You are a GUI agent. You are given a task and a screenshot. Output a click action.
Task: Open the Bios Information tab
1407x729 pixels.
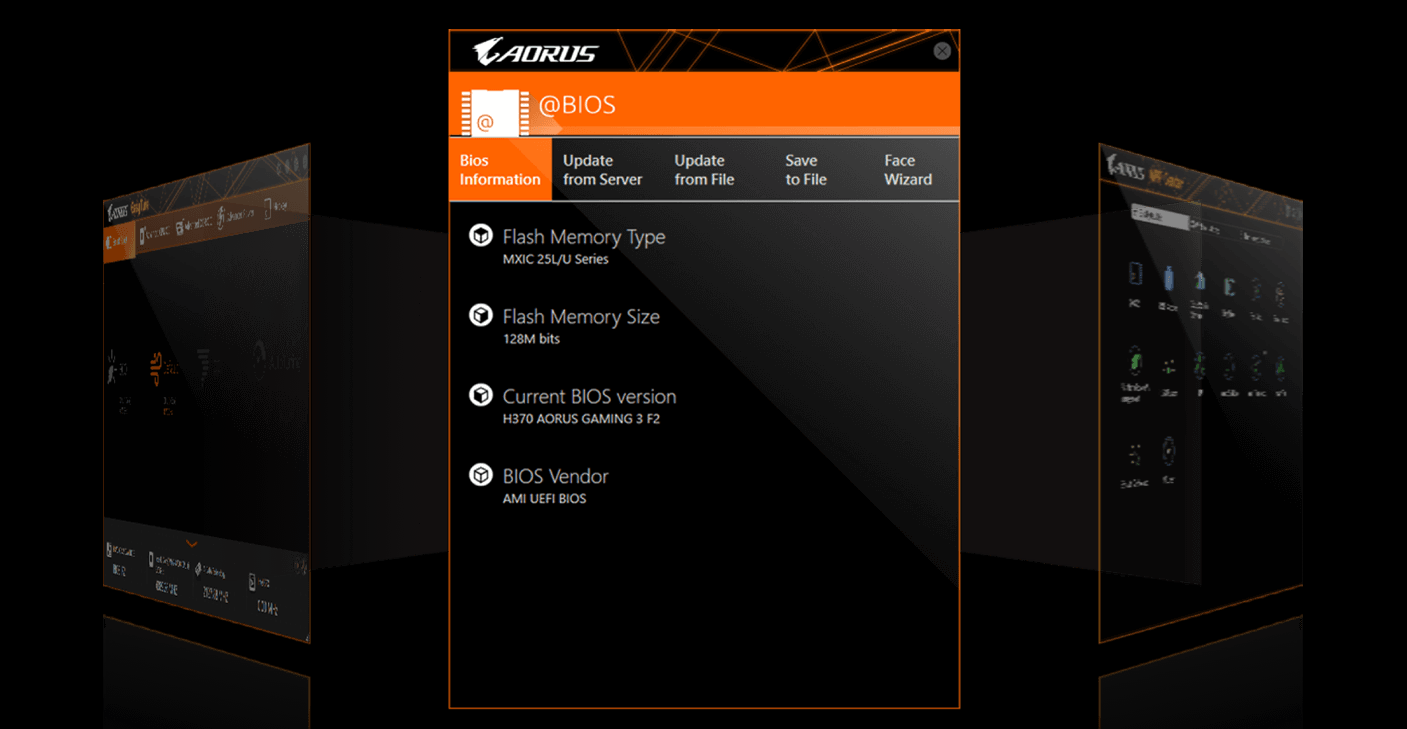[500, 170]
